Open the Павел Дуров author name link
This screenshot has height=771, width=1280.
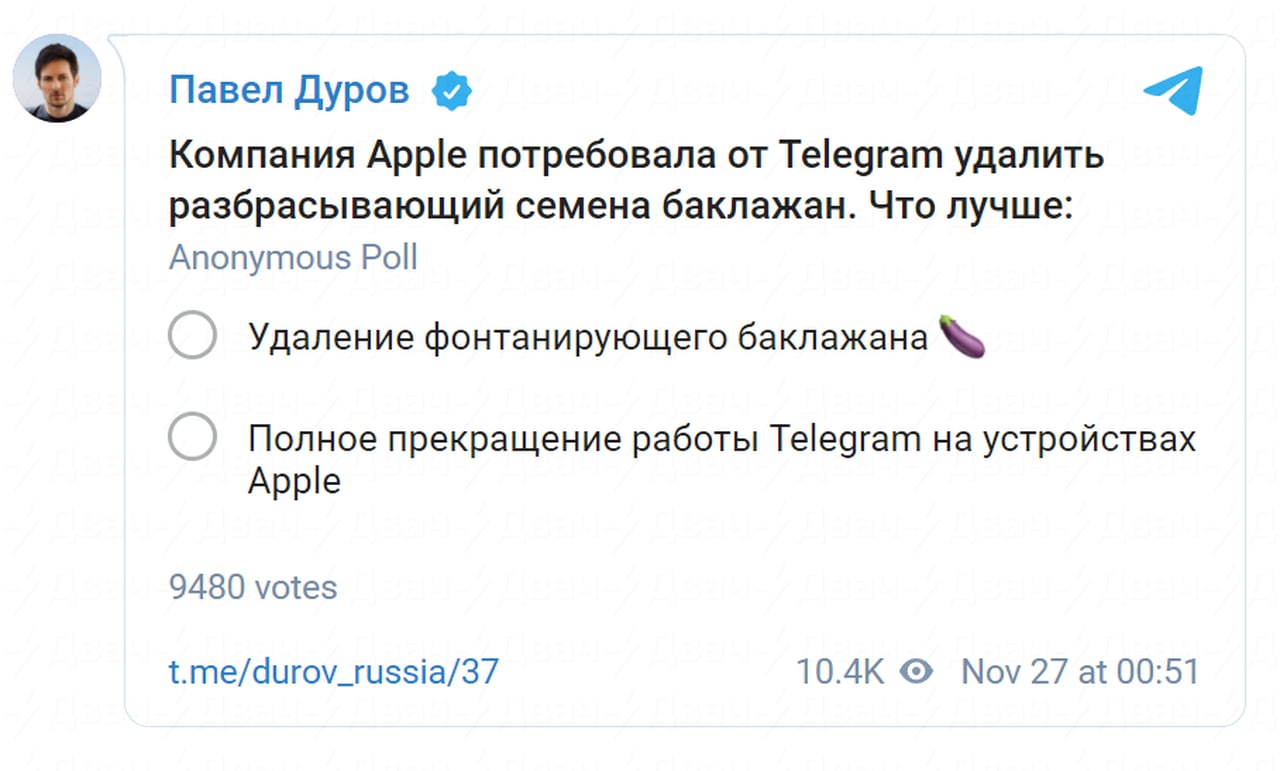(x=289, y=91)
